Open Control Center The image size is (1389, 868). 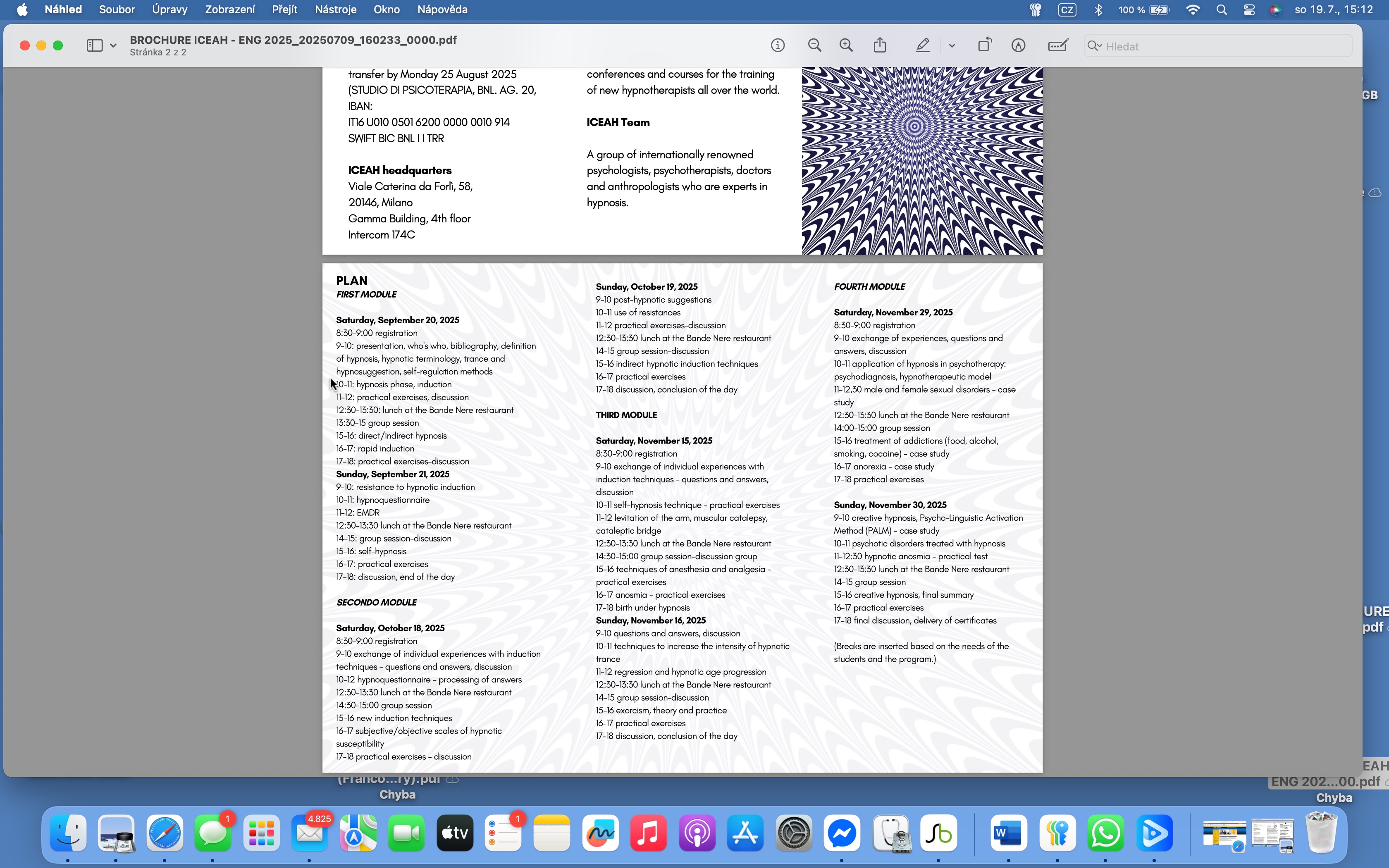1249,10
